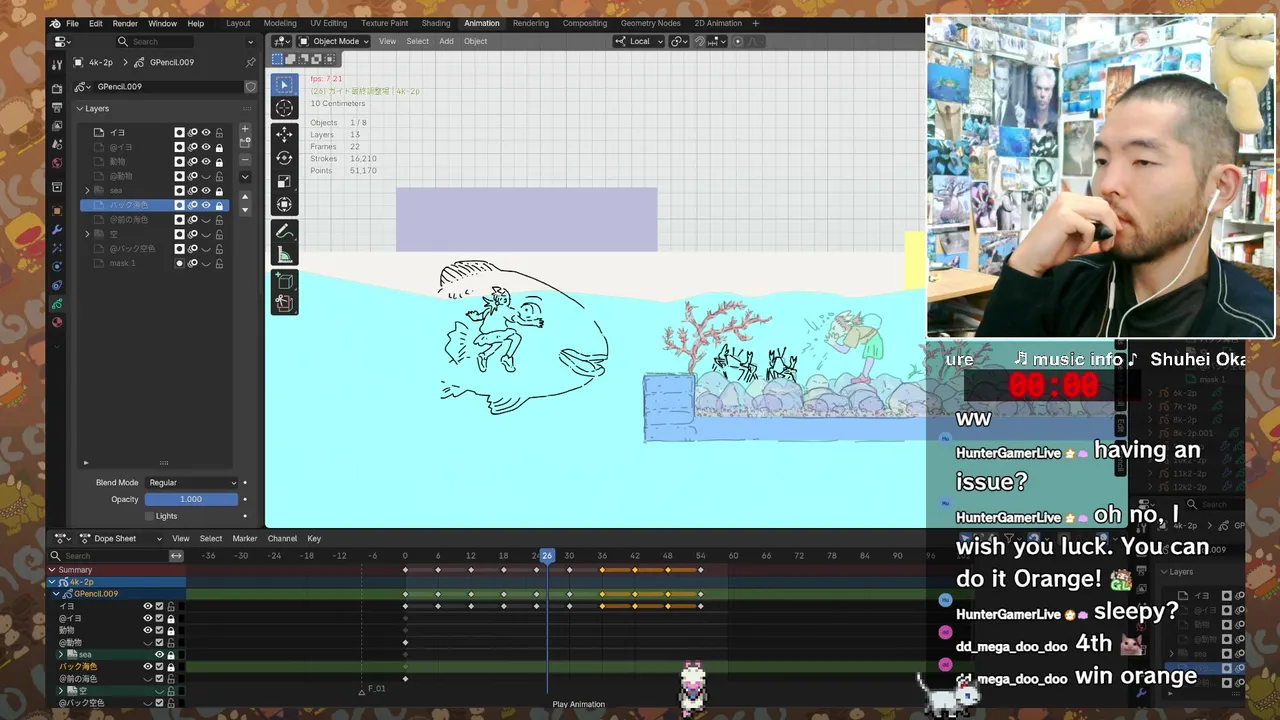The width and height of the screenshot is (1280, 720).
Task: Toggle the fake user shield for GPencil.009
Action: pos(250,87)
